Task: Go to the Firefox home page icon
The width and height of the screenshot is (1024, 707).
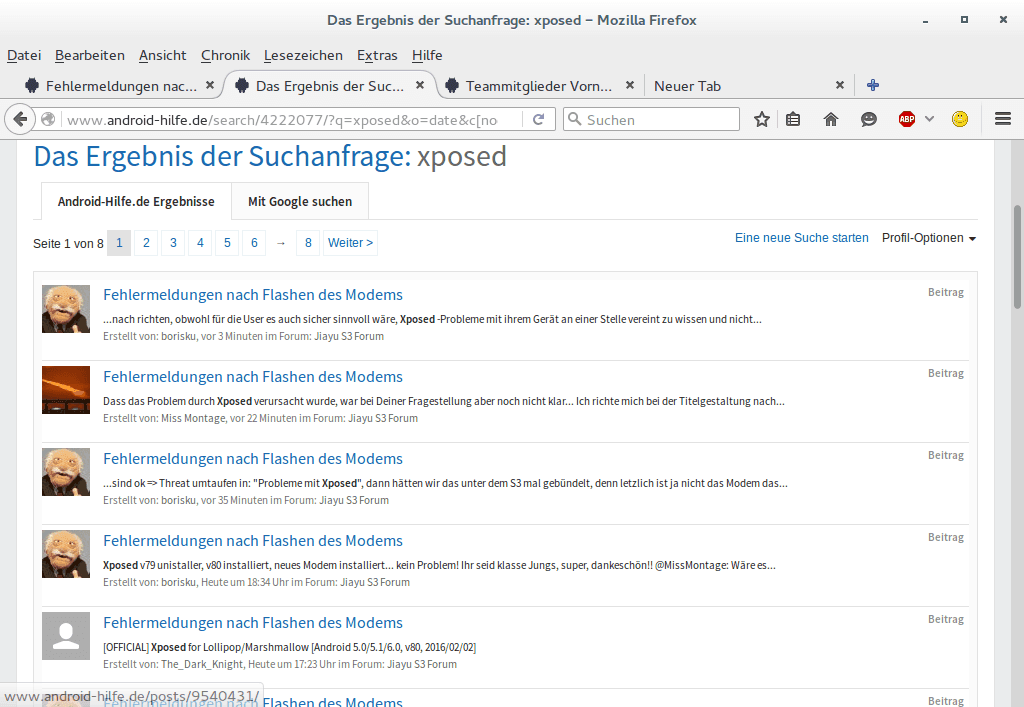Action: pyautogui.click(x=831, y=119)
